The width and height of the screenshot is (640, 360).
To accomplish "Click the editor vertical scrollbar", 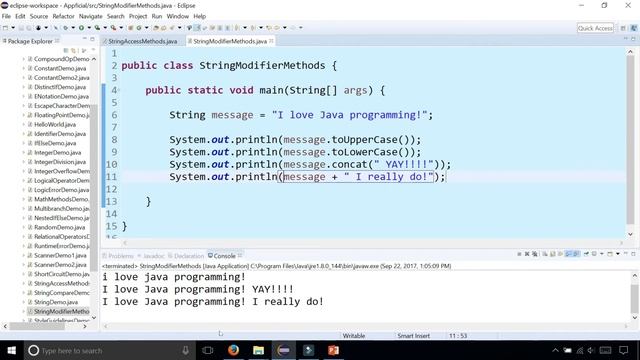I will (631, 141).
